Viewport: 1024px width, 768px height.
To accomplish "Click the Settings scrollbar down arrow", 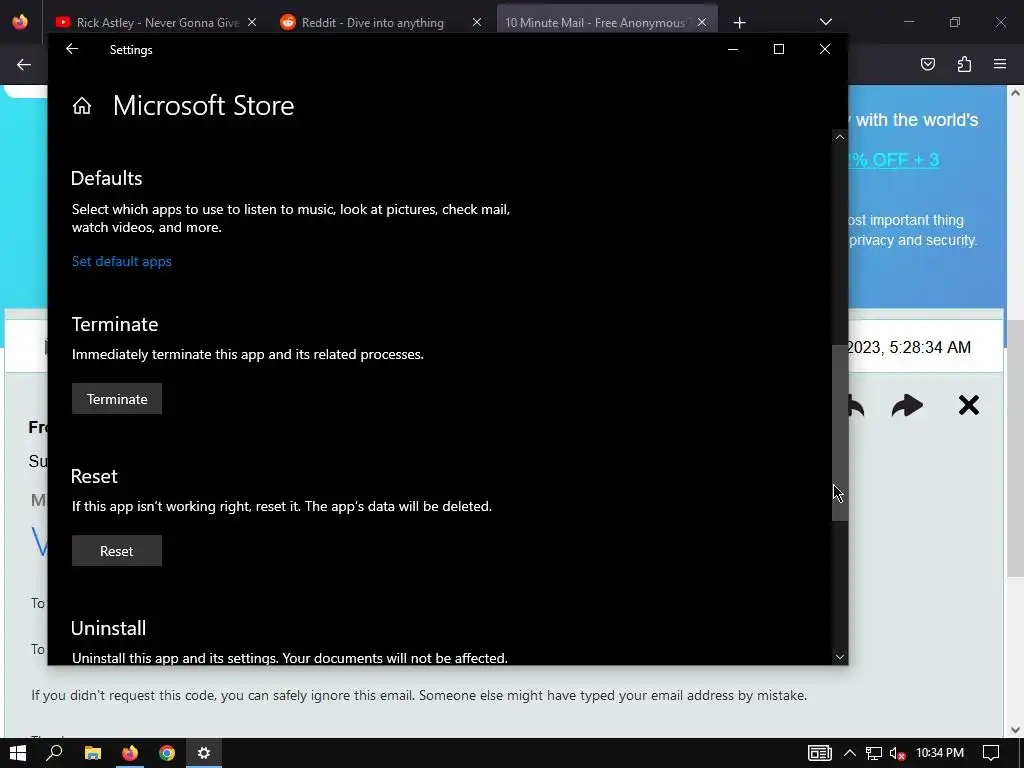I will point(840,657).
